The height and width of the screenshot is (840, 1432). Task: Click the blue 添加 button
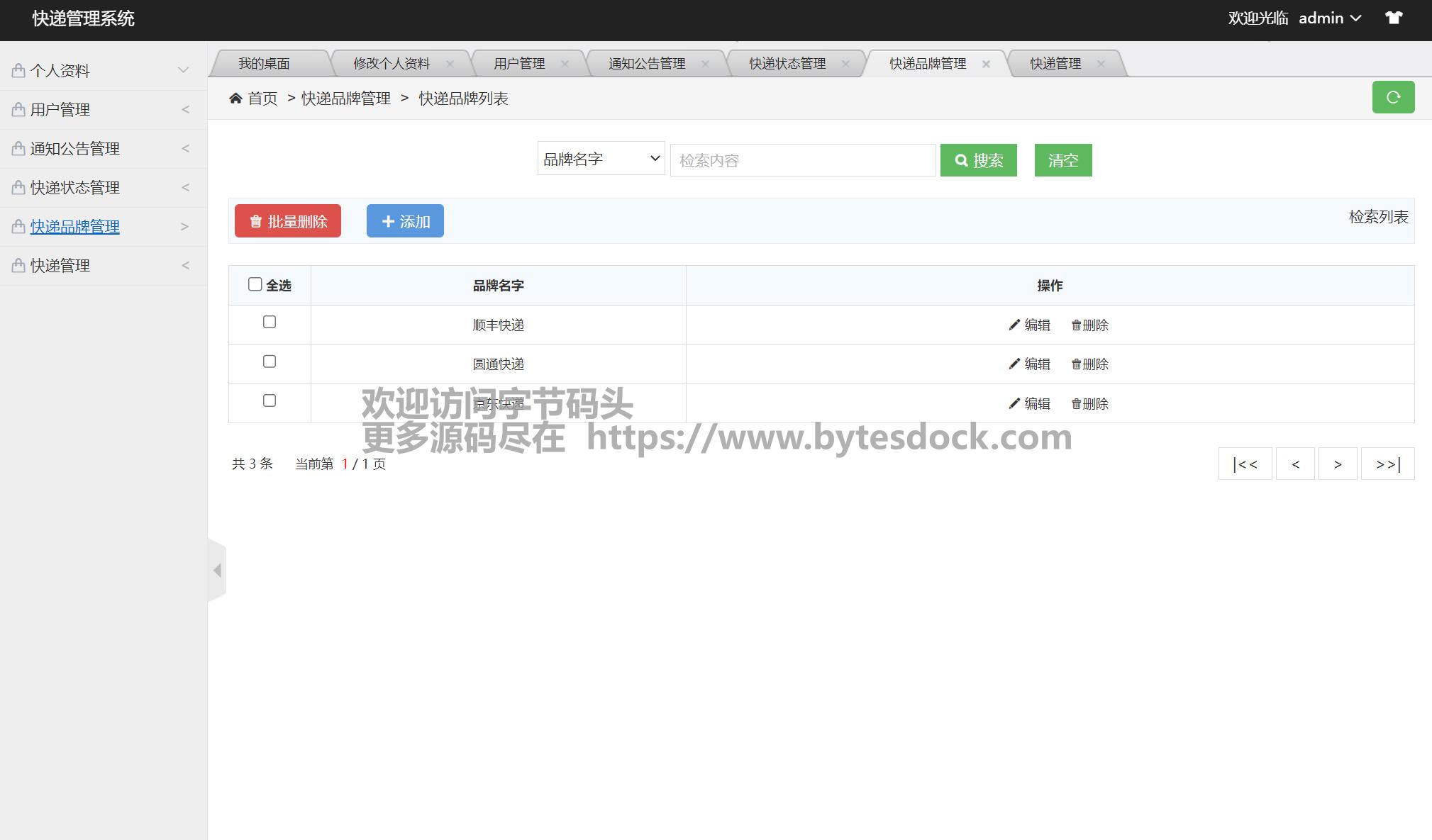pyautogui.click(x=405, y=221)
